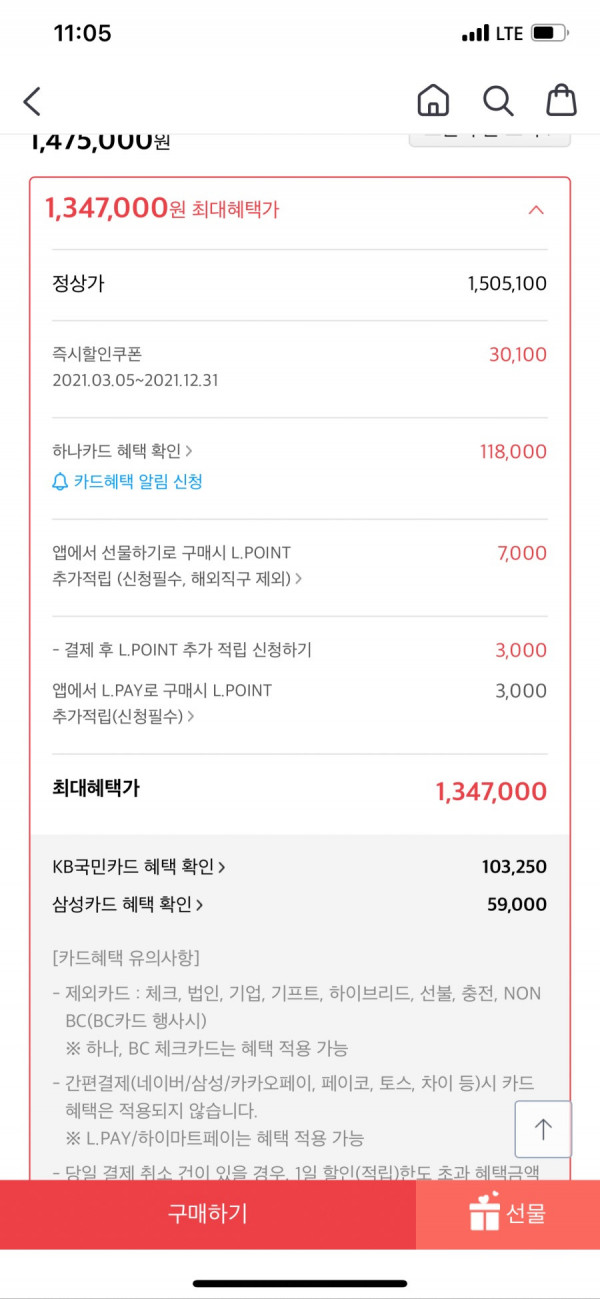Expand 삼성카드 혜택 확인
600x1299 pixels.
128,904
